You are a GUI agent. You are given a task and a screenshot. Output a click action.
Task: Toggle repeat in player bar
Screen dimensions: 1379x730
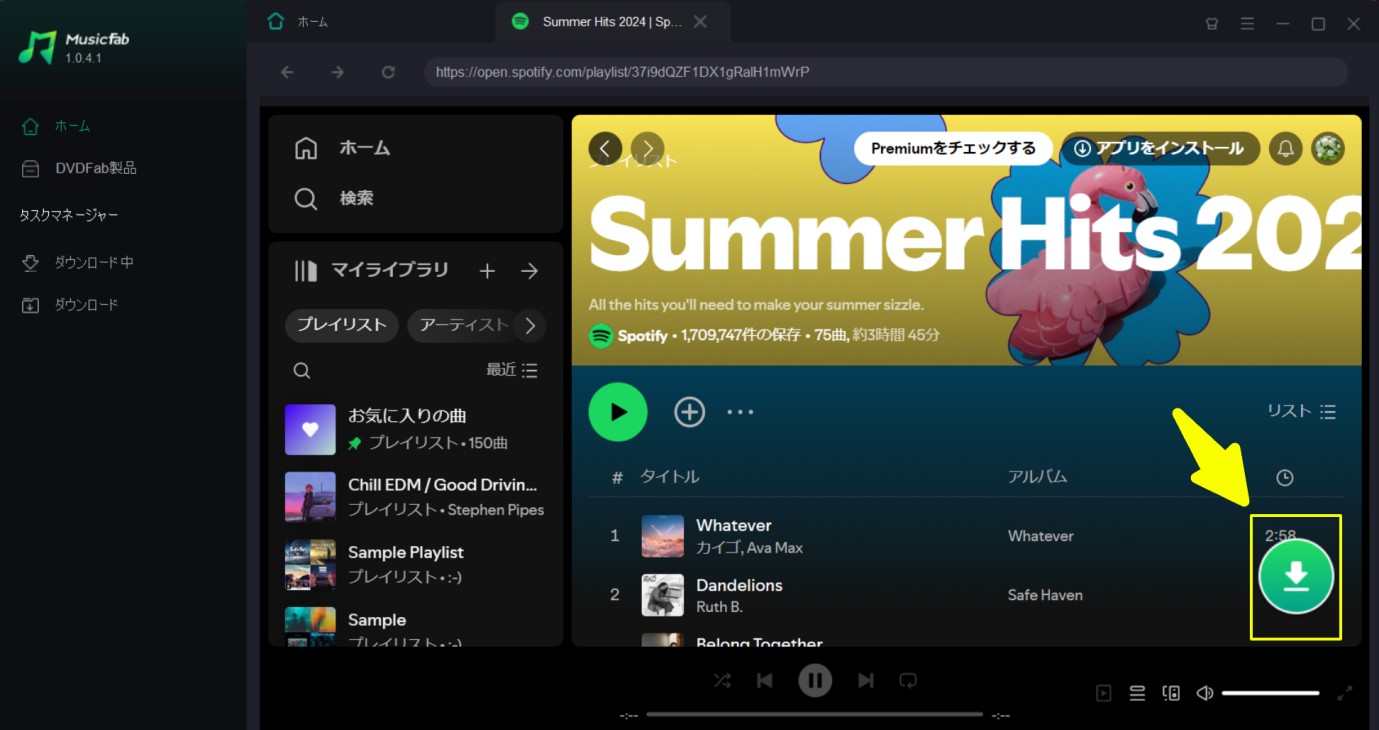pos(908,681)
